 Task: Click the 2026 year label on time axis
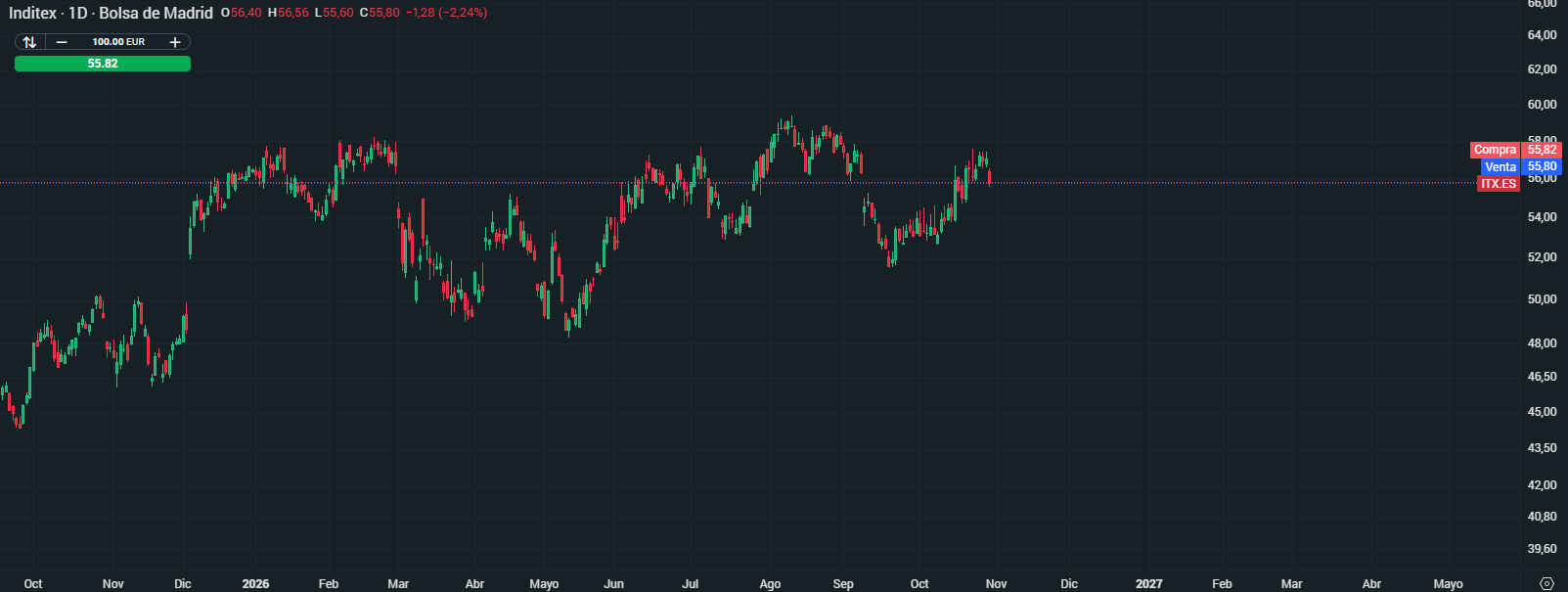(x=255, y=584)
